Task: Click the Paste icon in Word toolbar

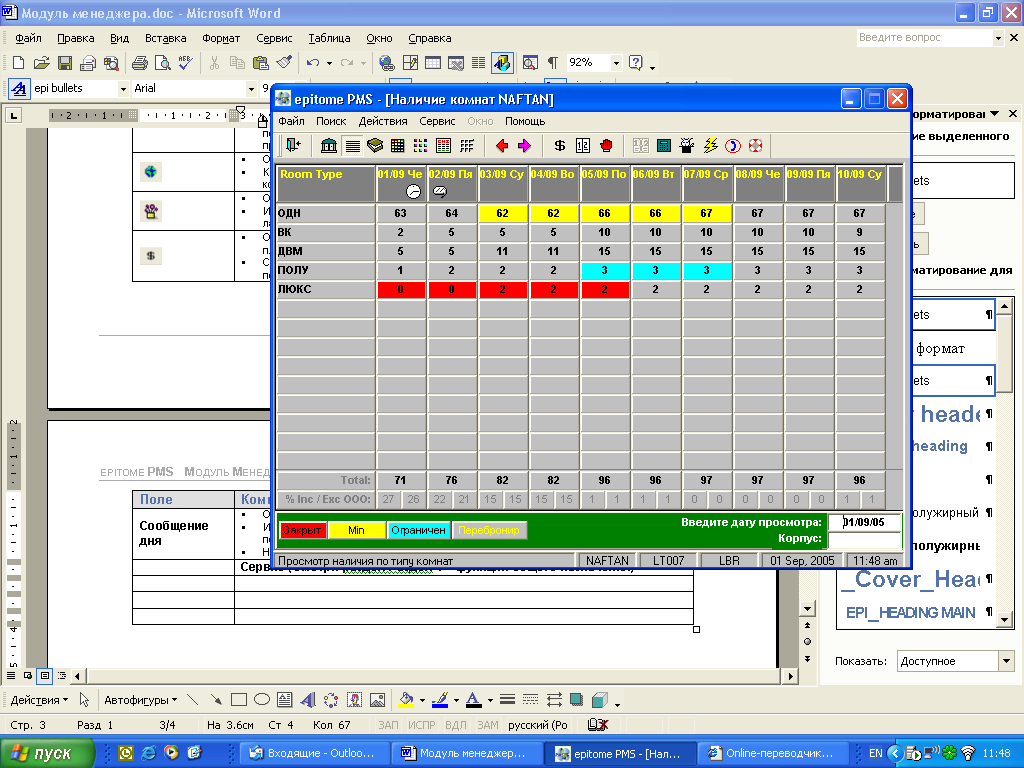Action: (x=261, y=63)
